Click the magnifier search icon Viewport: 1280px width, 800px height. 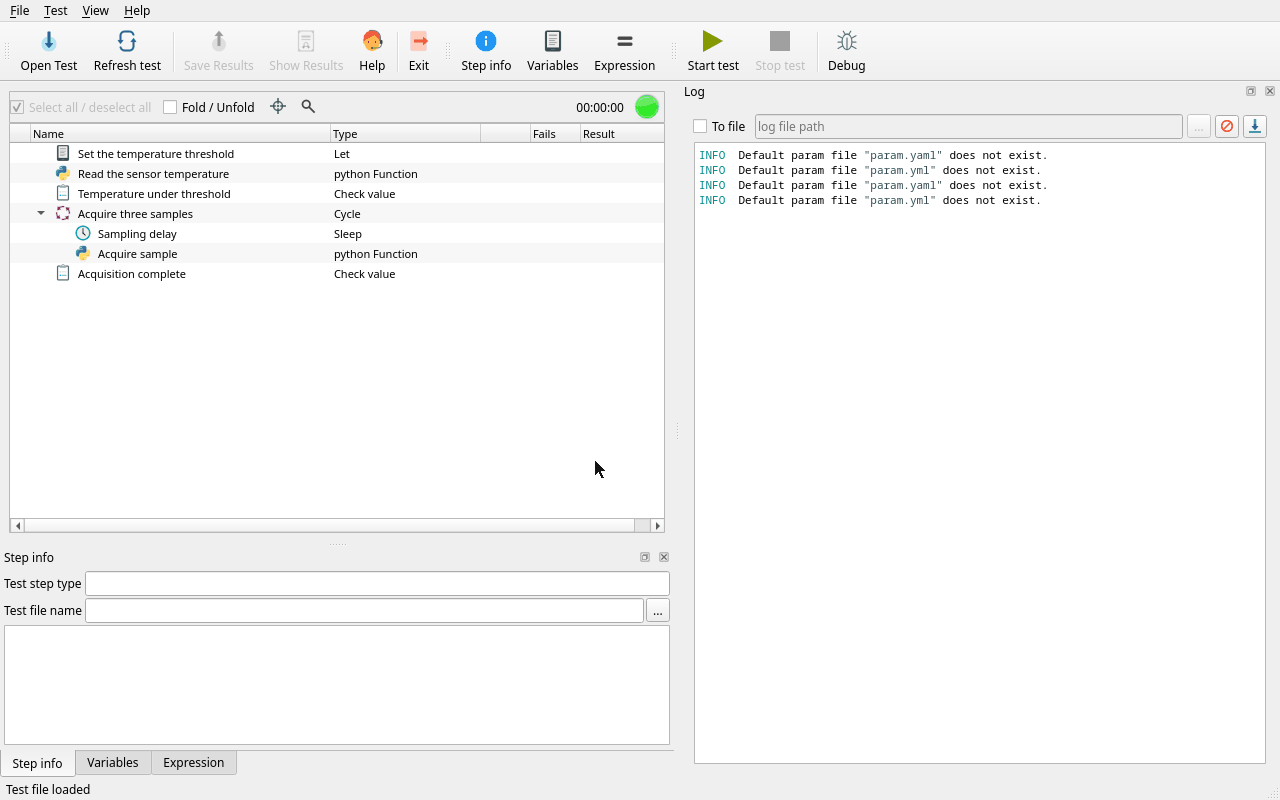coord(308,106)
